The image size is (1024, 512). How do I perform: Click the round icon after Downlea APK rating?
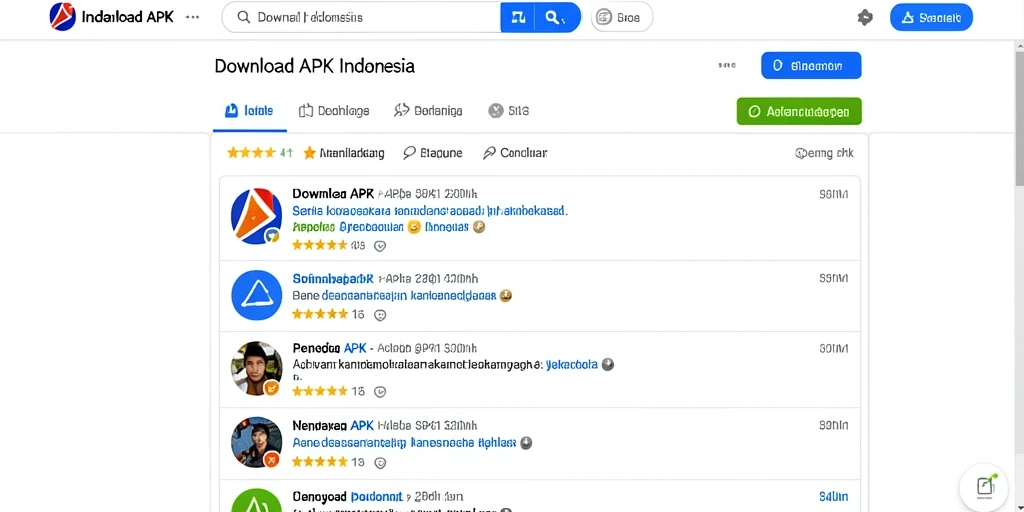380,246
